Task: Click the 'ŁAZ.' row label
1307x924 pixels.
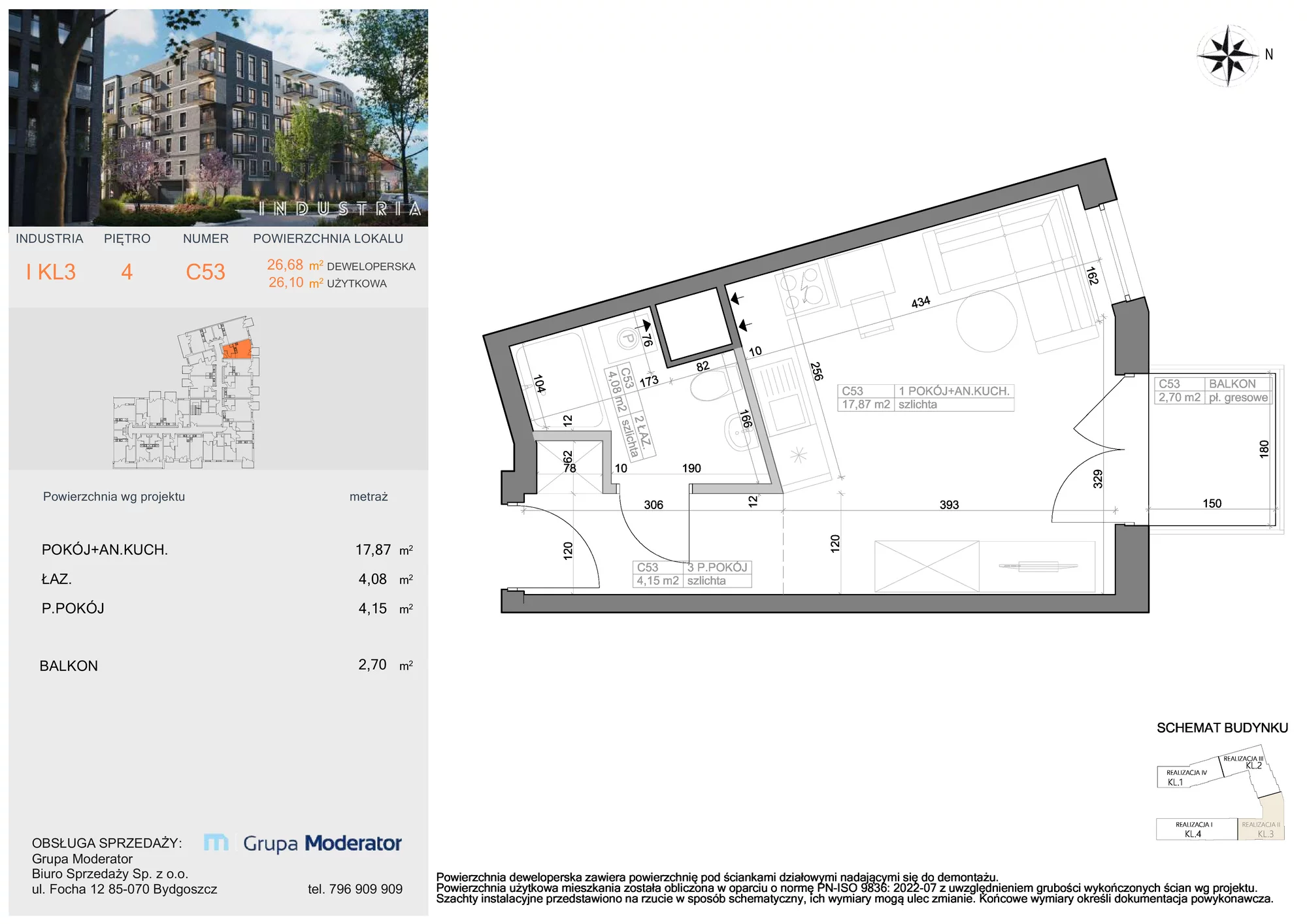Action: pos(56,579)
